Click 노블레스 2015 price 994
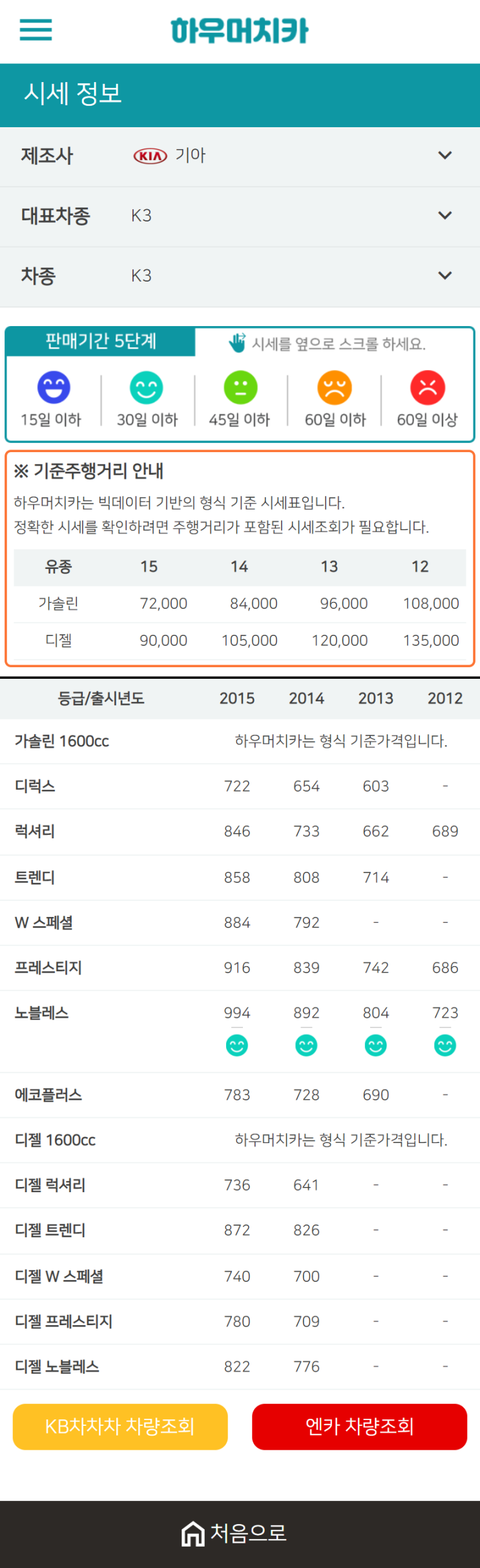 point(237,1013)
